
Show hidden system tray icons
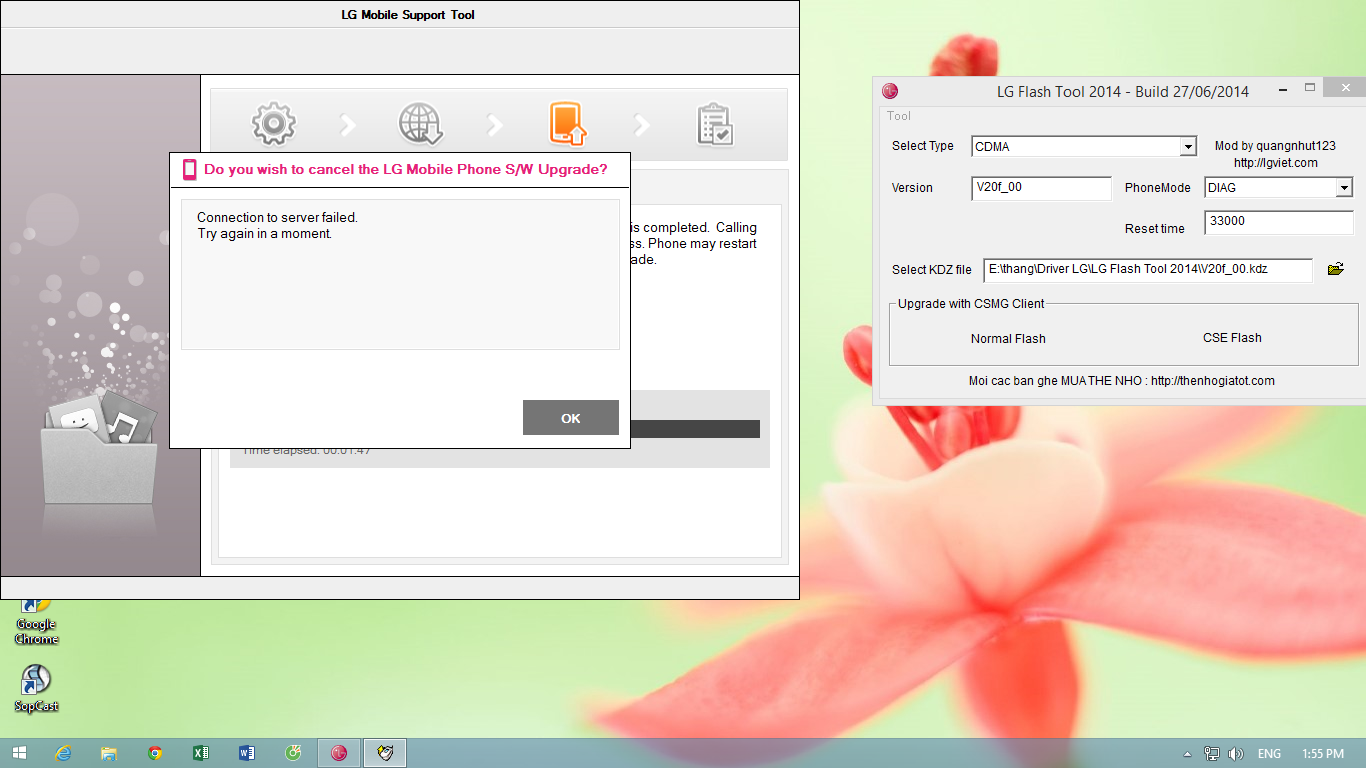coord(1187,754)
